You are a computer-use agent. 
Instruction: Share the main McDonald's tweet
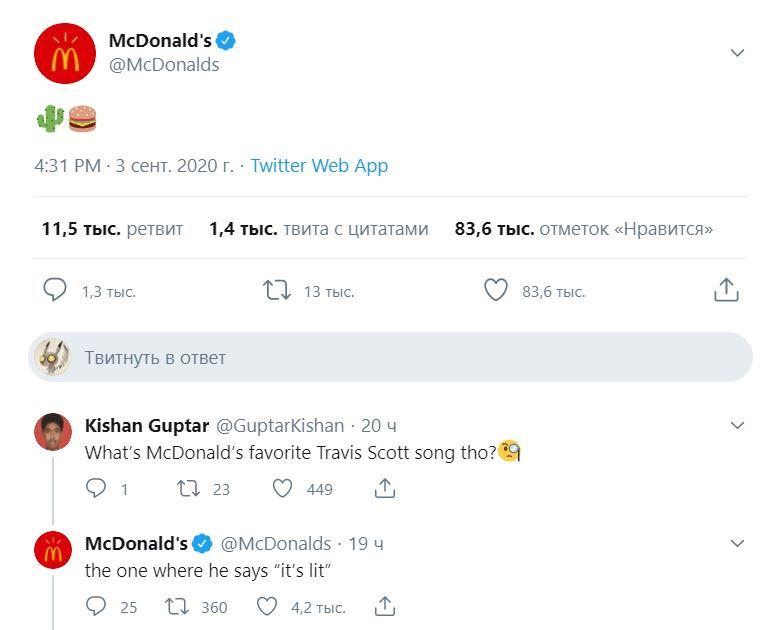tap(726, 291)
